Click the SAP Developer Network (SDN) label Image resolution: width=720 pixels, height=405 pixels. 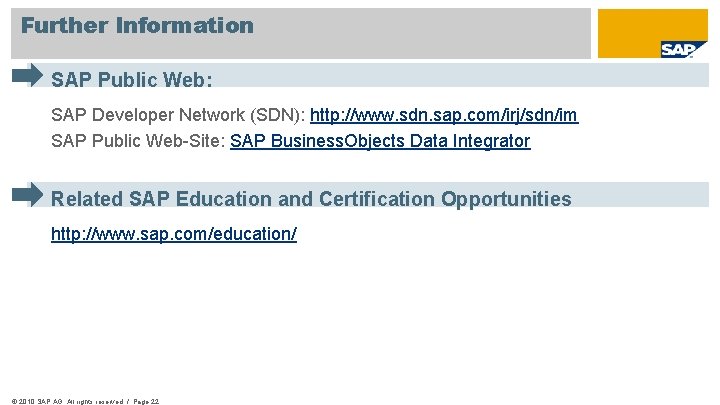pos(178,116)
